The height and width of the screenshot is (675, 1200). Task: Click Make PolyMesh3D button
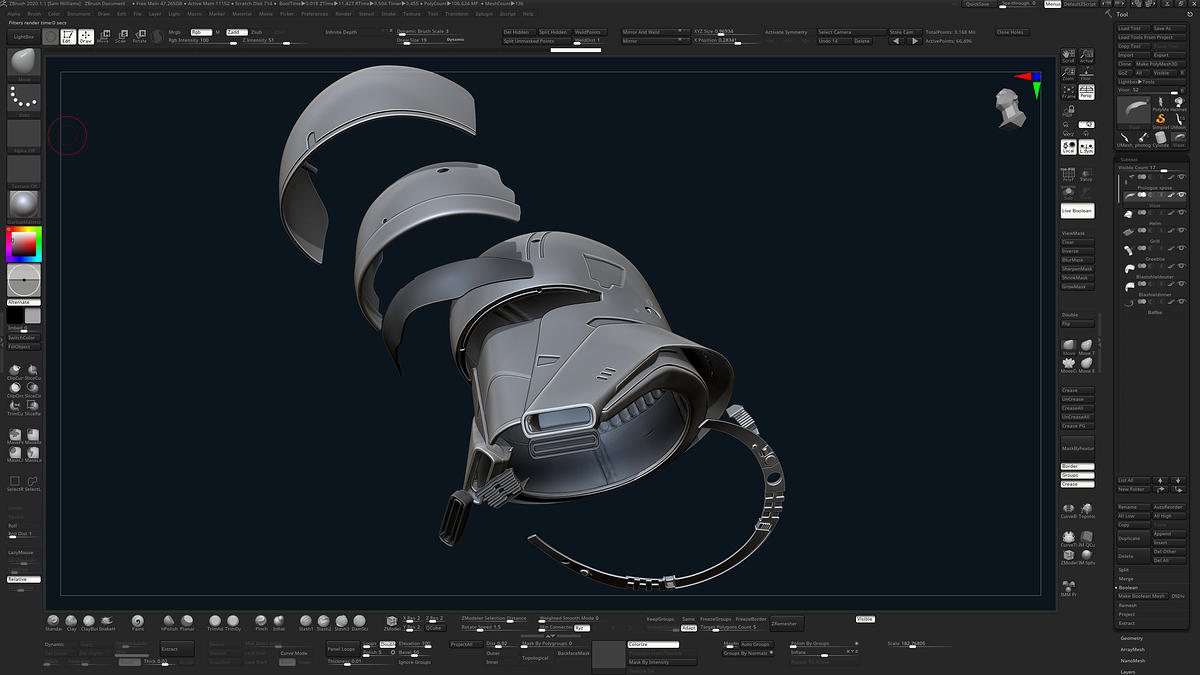1160,64
